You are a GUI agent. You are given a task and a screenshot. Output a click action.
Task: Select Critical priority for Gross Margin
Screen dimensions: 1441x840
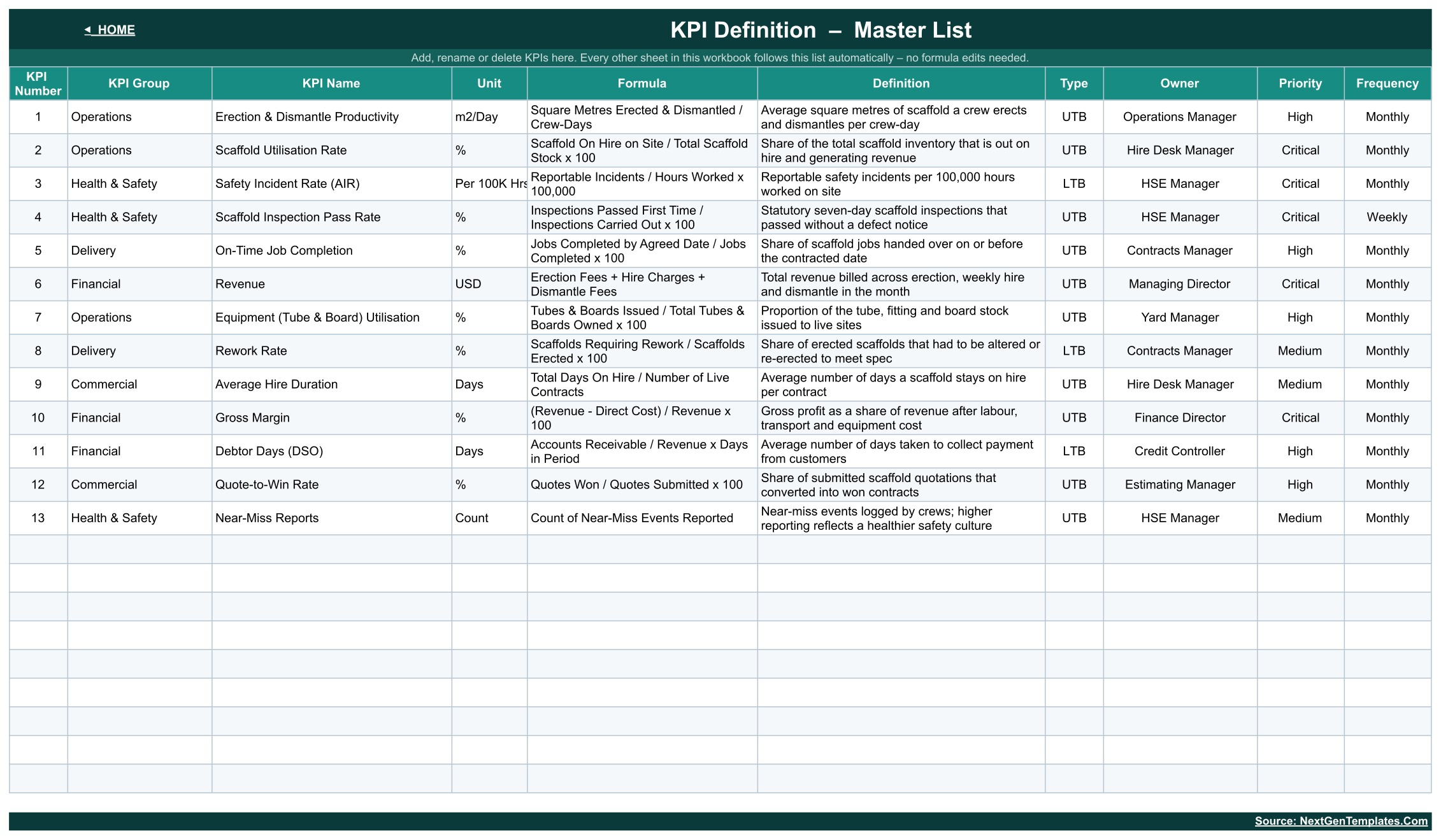1300,418
